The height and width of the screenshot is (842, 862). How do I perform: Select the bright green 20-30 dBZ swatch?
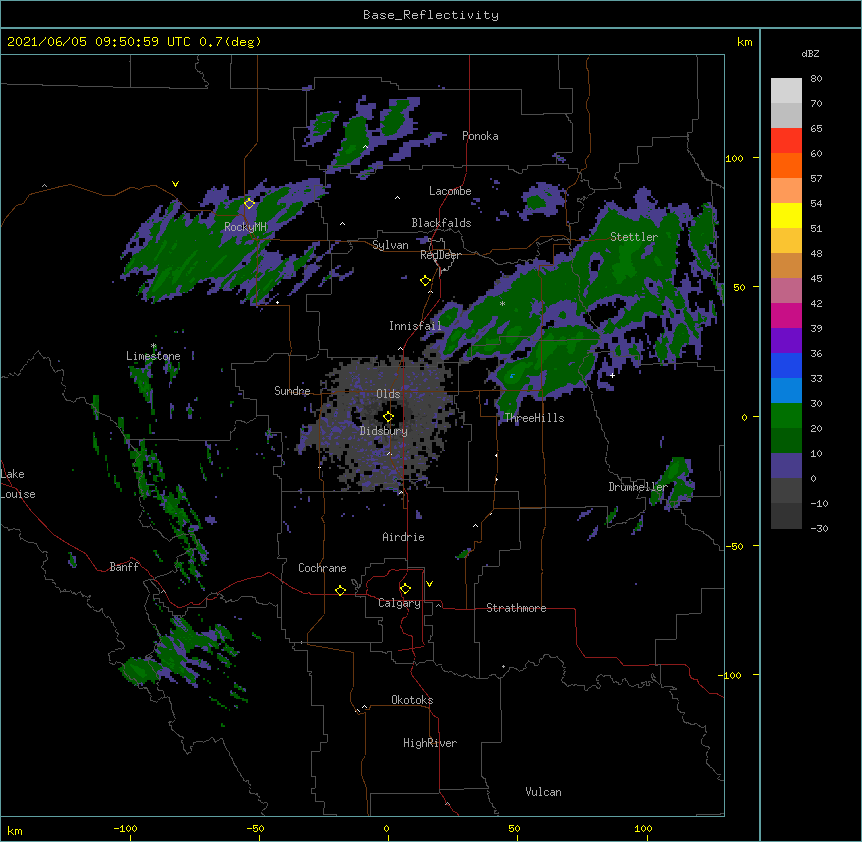786,416
